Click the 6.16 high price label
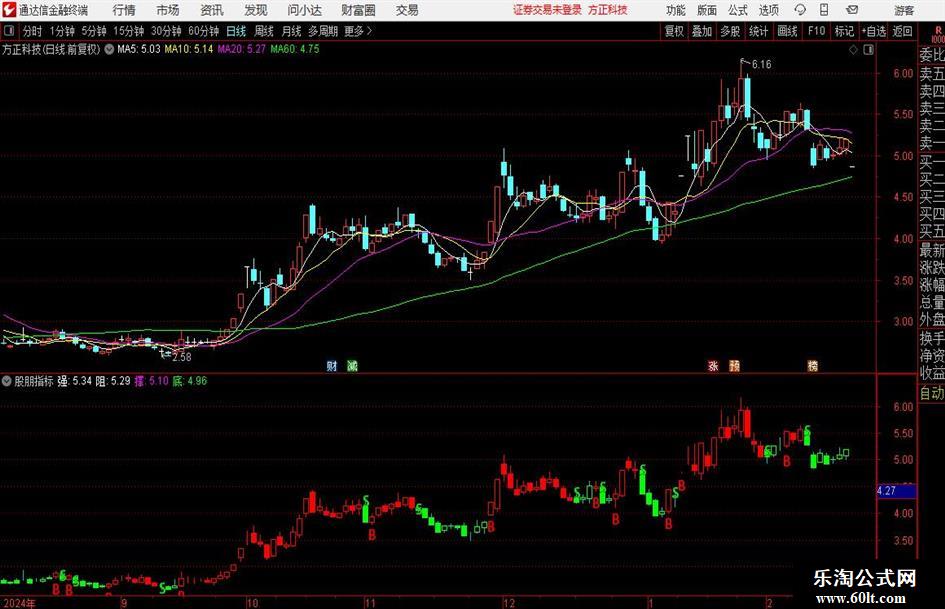This screenshot has width=945, height=609. [x=762, y=65]
